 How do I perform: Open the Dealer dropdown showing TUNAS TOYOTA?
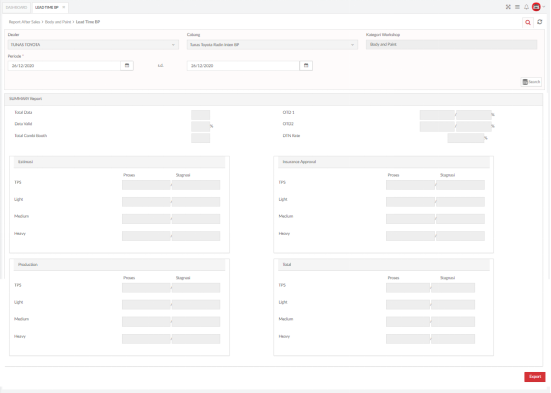click(x=93, y=45)
